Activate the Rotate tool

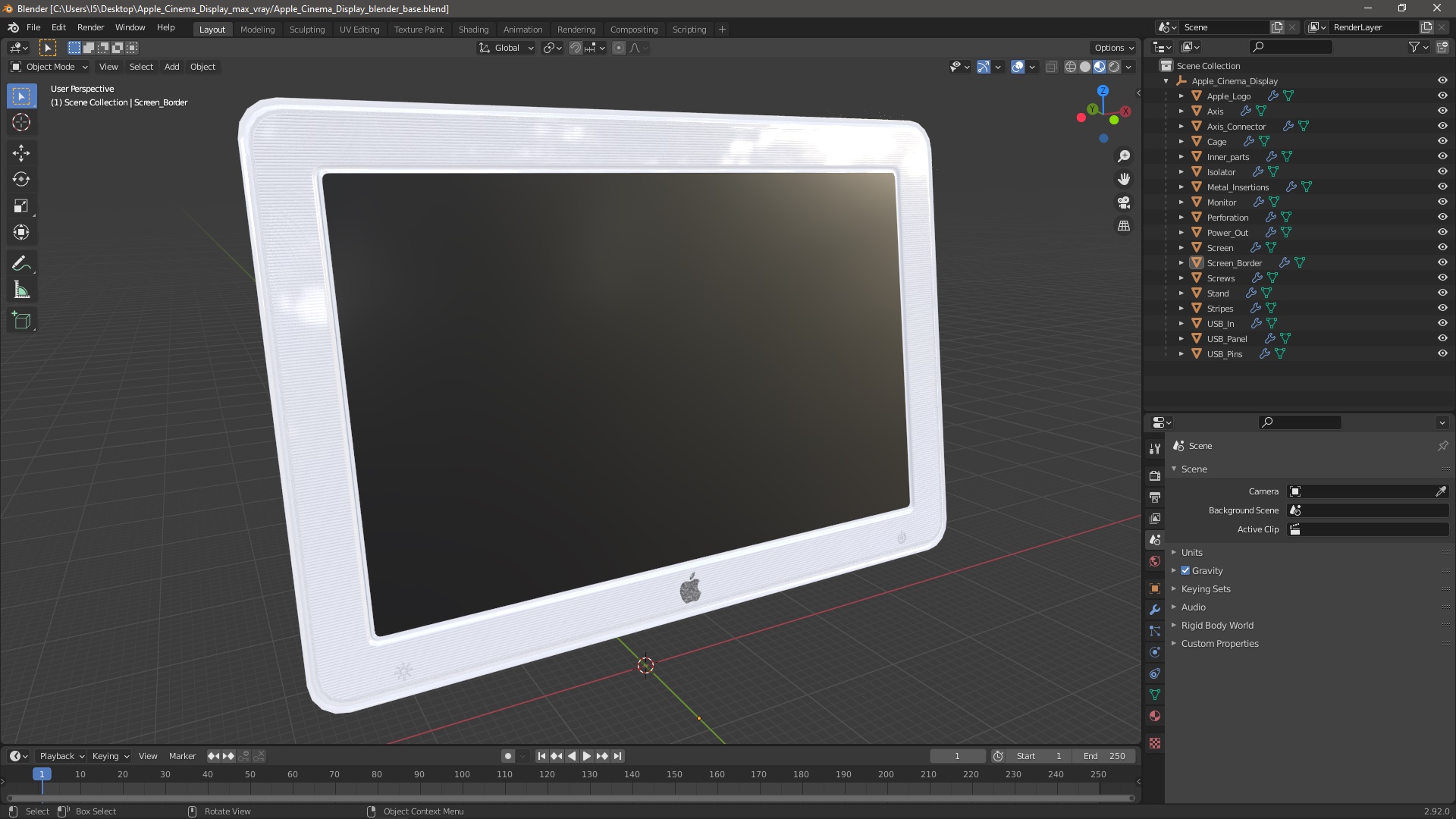point(21,180)
